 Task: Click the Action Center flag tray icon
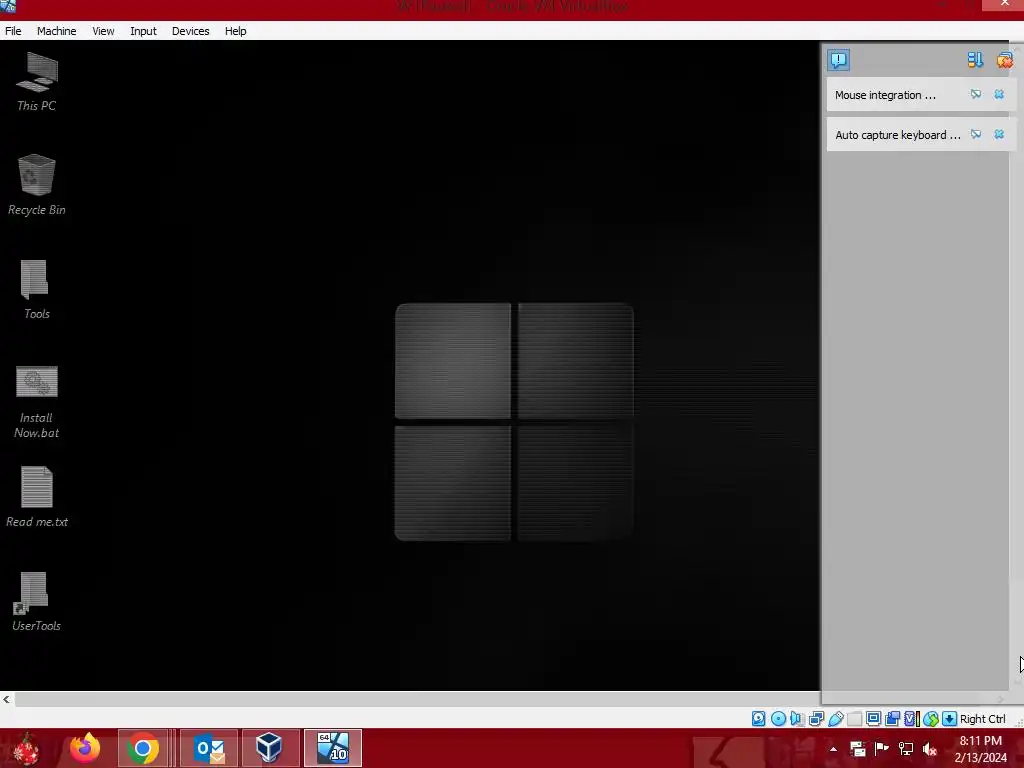click(x=882, y=749)
